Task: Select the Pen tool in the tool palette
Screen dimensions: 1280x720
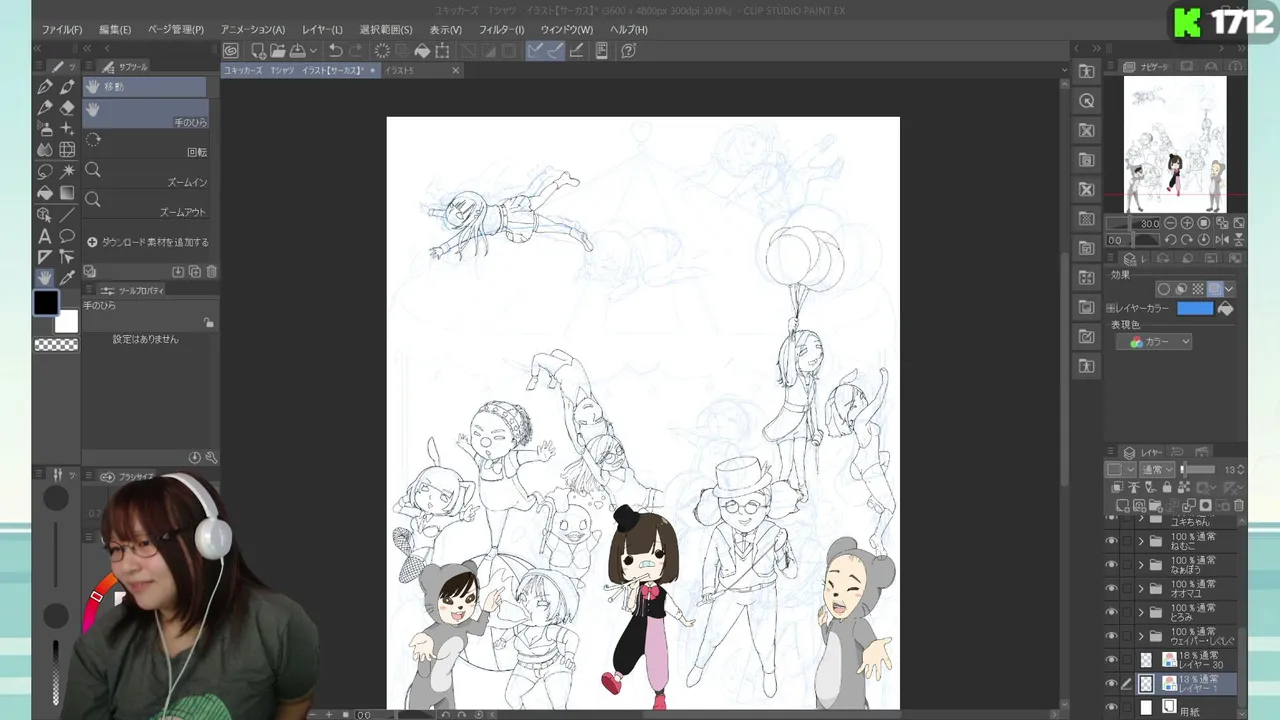Action: pos(45,87)
